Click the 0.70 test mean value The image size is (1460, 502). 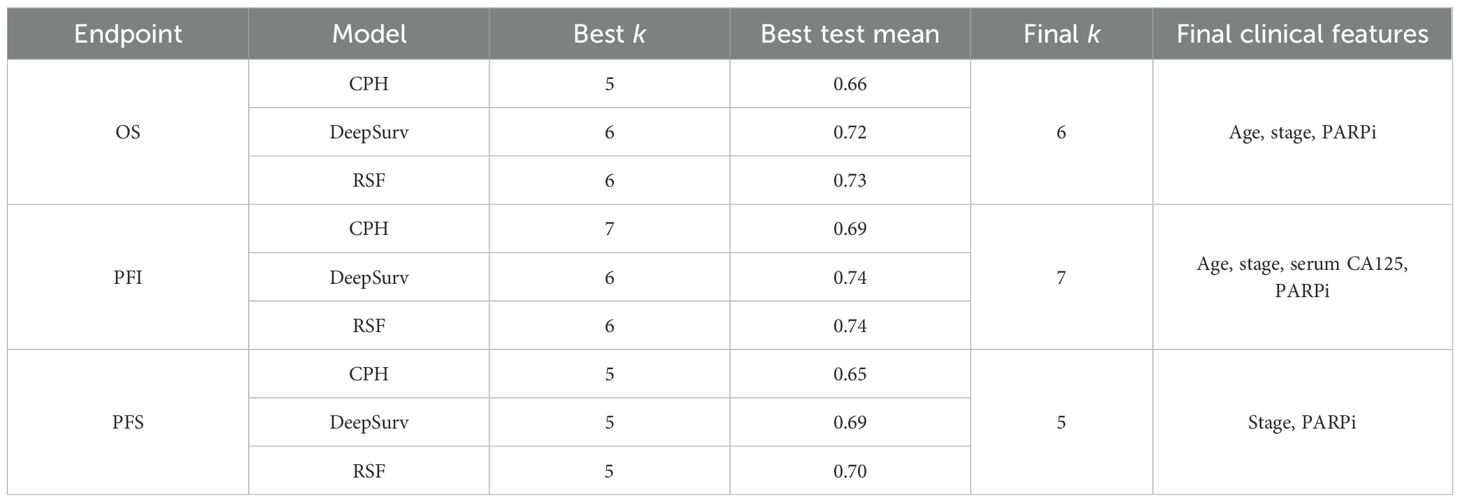pos(849,470)
